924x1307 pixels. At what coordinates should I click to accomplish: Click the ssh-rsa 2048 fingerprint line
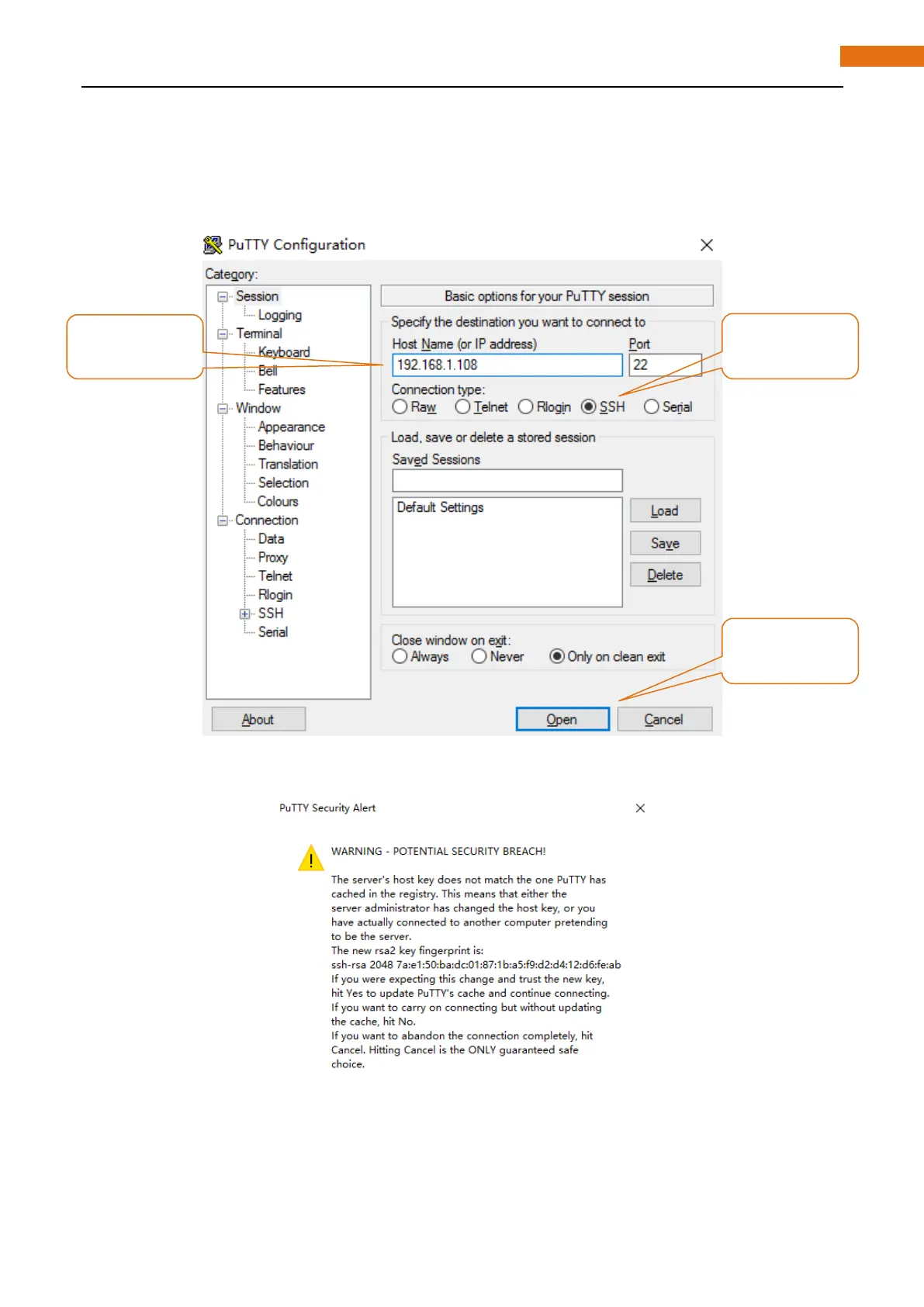(476, 965)
